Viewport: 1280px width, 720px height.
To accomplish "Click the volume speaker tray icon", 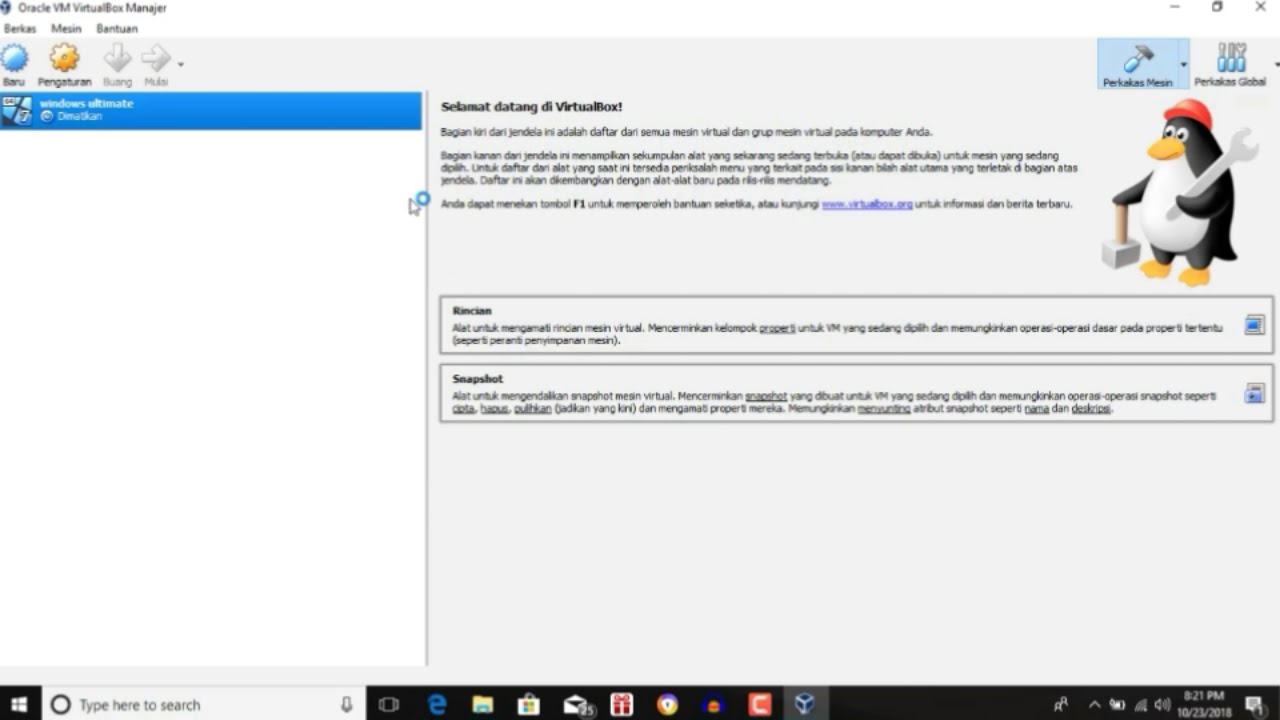I will tap(1162, 704).
